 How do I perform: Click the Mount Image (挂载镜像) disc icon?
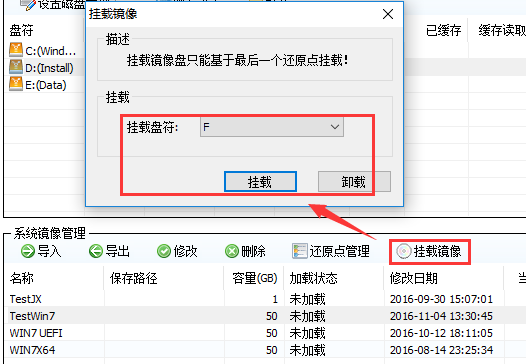(x=404, y=251)
